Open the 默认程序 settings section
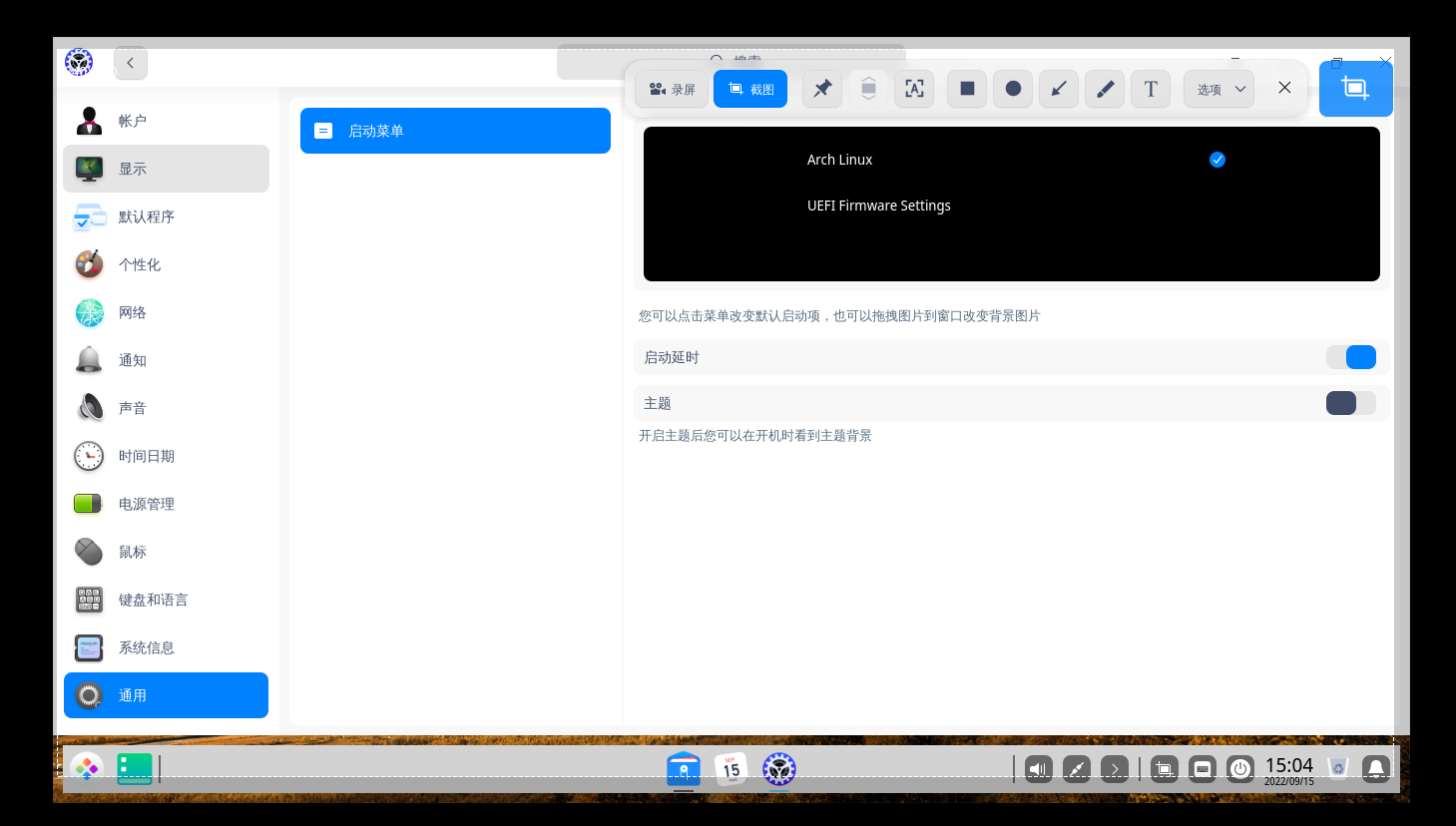1456x826 pixels. click(x=166, y=216)
